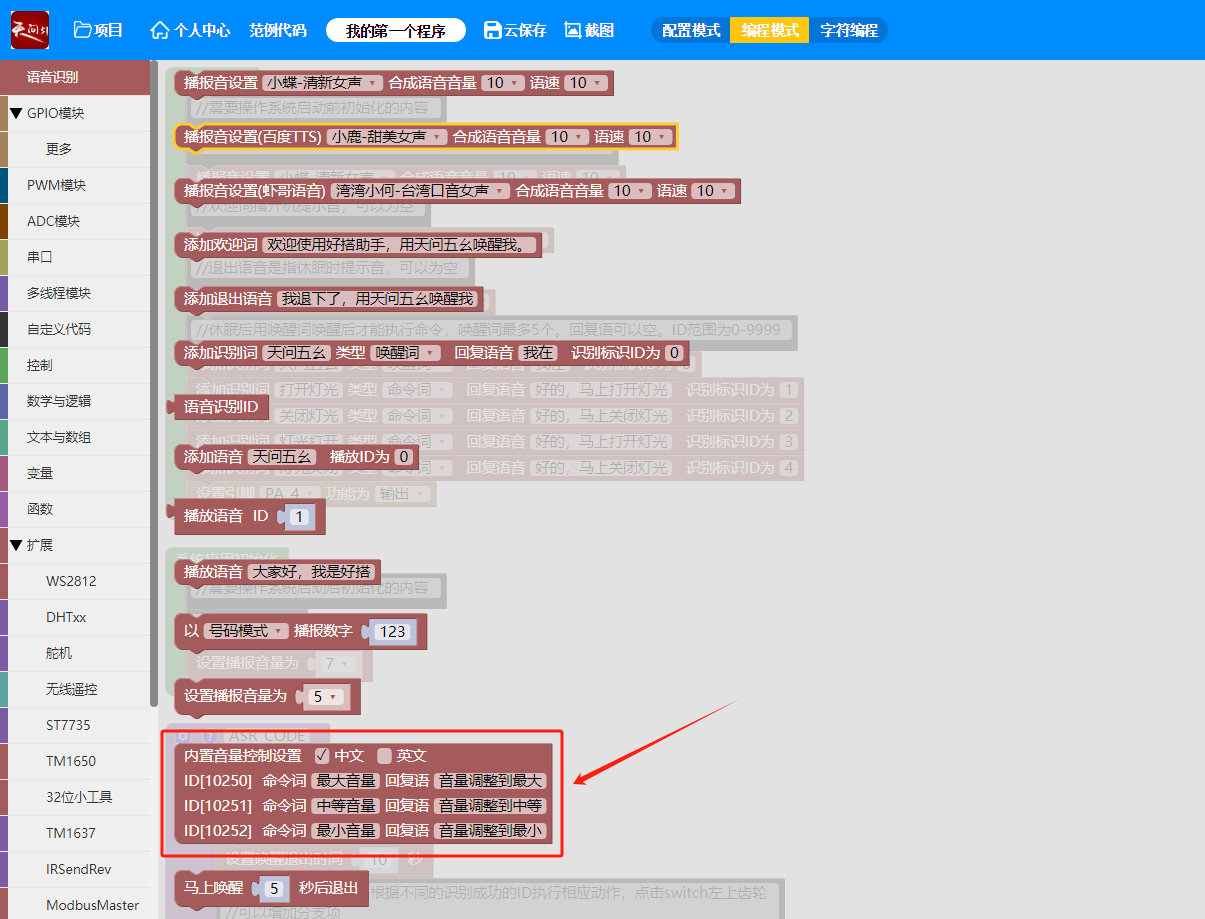Switch to 配置模式 tab
This screenshot has height=919, width=1205.
coord(691,30)
